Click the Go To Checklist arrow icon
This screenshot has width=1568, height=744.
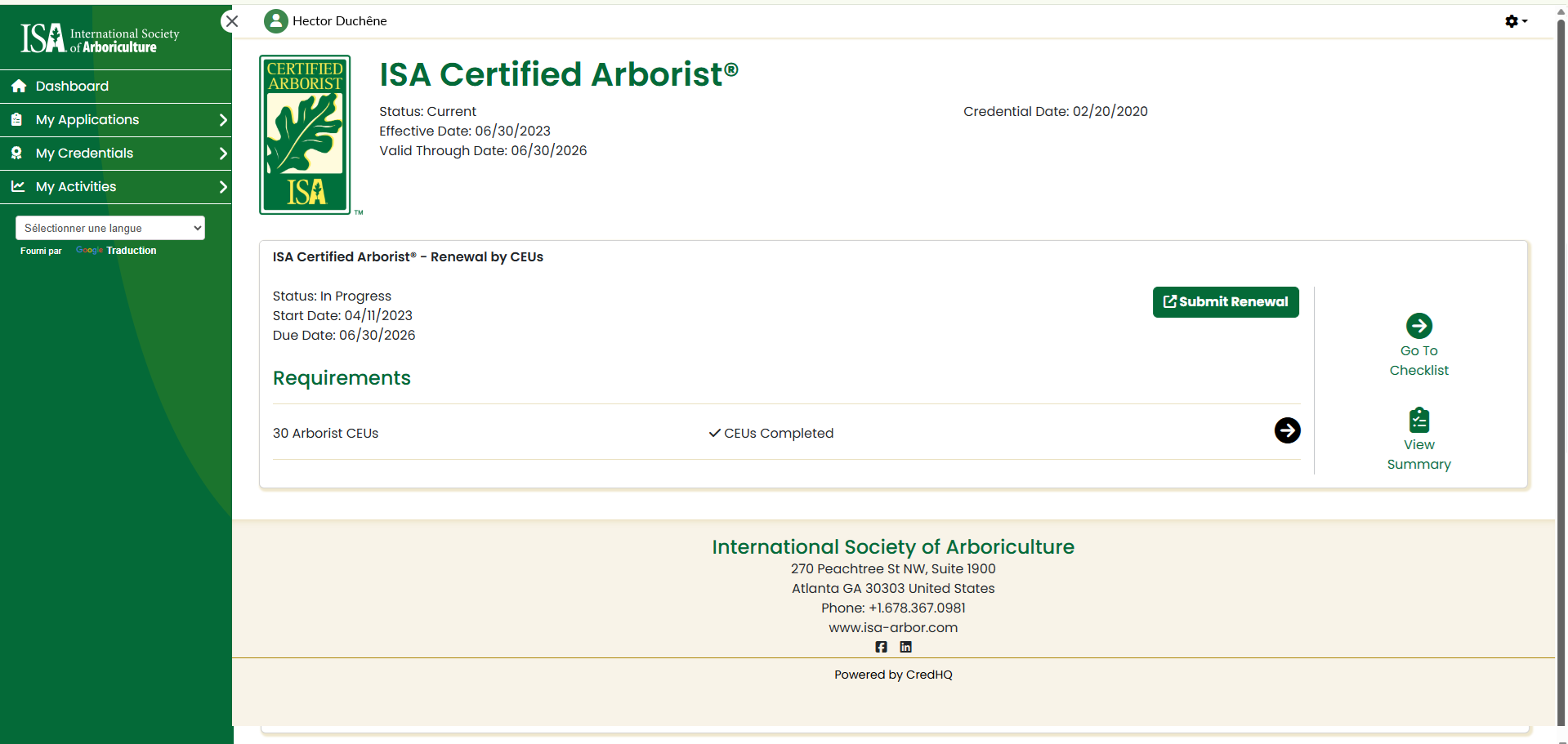[x=1418, y=326]
